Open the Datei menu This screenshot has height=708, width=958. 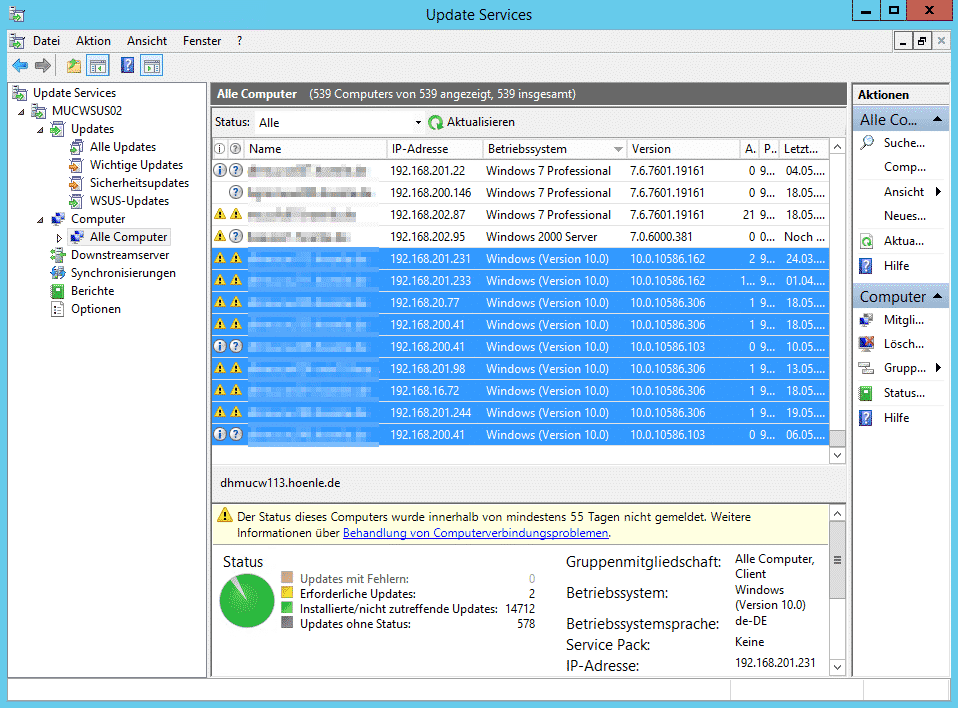pyautogui.click(x=46, y=41)
